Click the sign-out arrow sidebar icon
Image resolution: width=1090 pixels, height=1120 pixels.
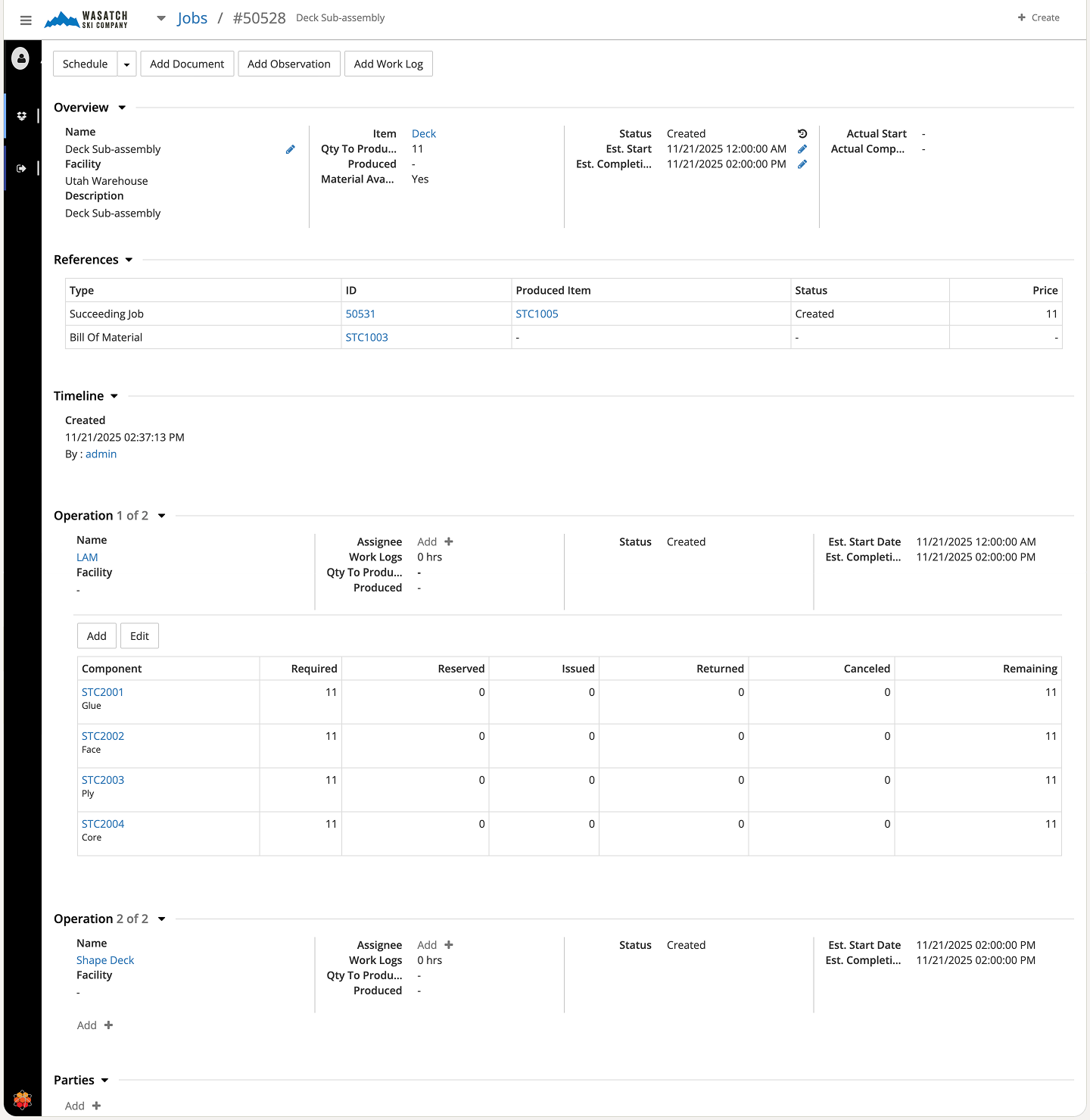pyautogui.click(x=21, y=168)
